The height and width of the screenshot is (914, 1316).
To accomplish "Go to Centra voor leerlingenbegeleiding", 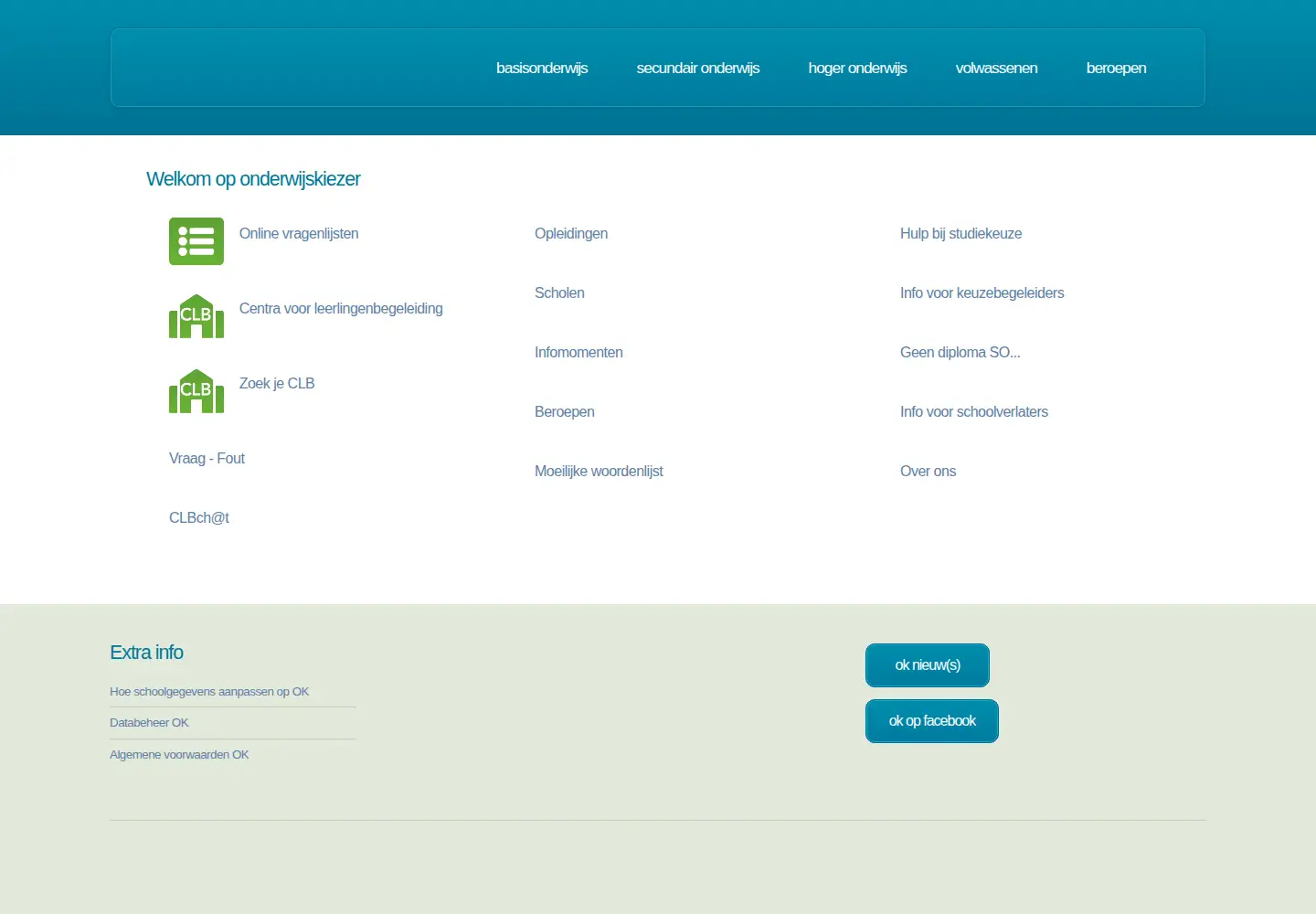I will pos(341,308).
